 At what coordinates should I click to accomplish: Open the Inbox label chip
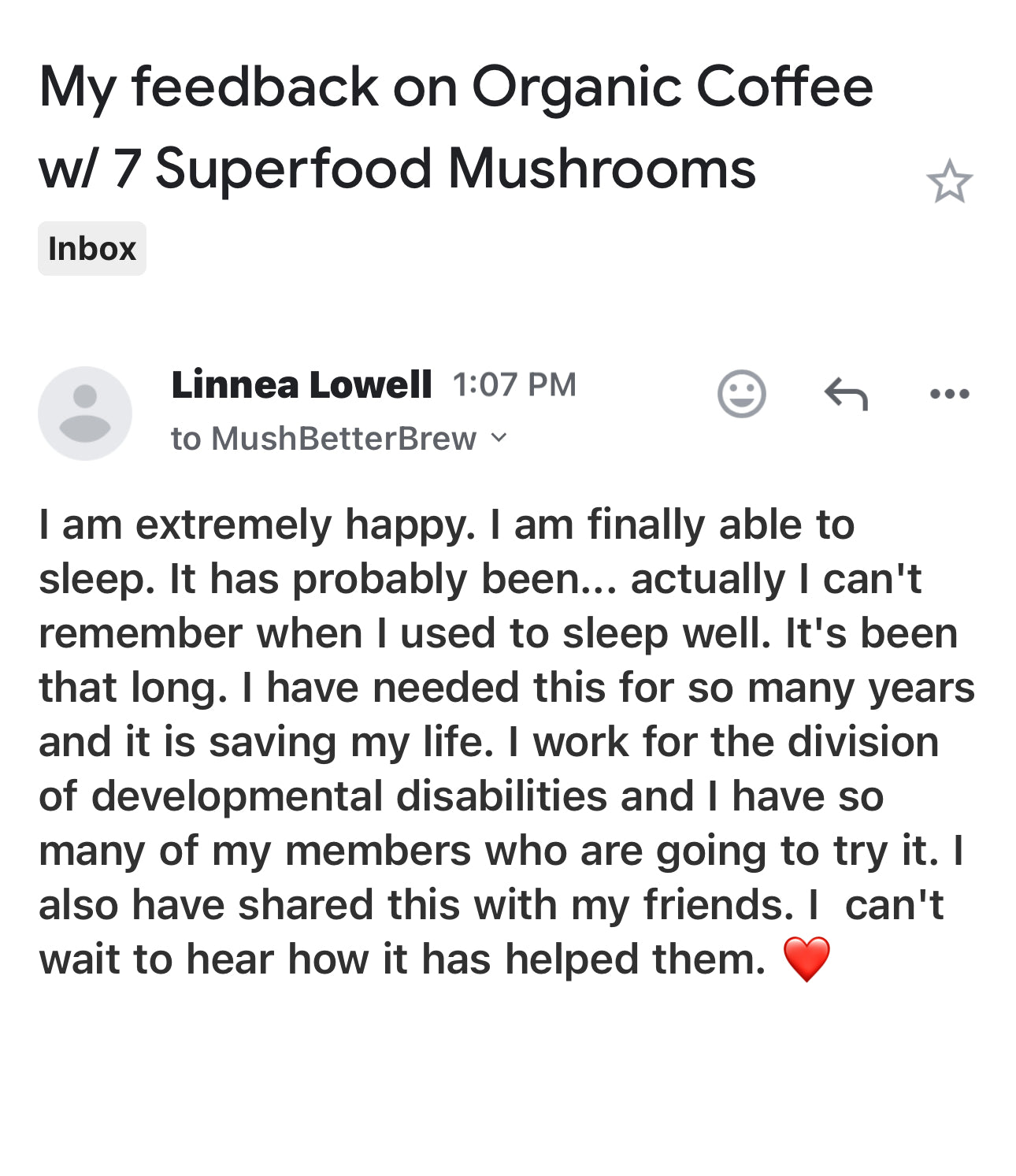tap(92, 248)
